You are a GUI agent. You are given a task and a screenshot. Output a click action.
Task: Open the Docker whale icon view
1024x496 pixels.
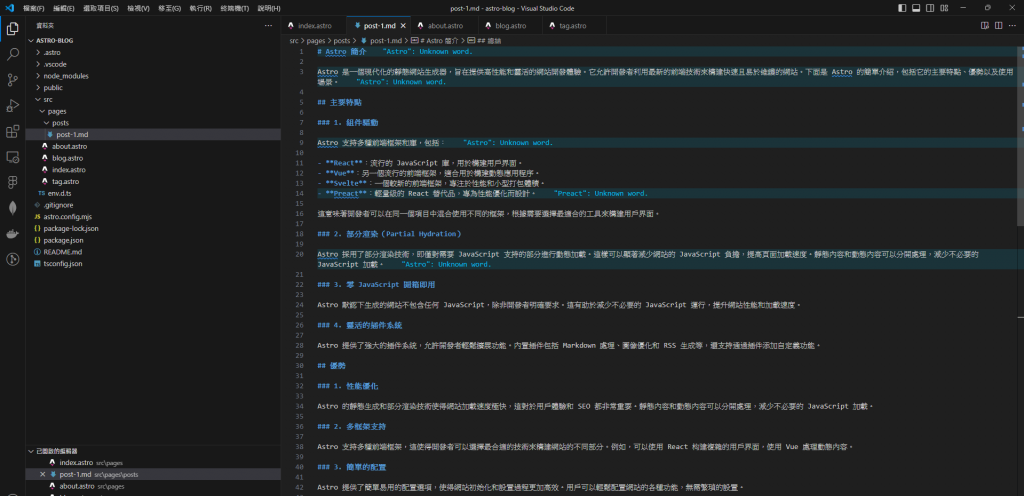(12, 234)
